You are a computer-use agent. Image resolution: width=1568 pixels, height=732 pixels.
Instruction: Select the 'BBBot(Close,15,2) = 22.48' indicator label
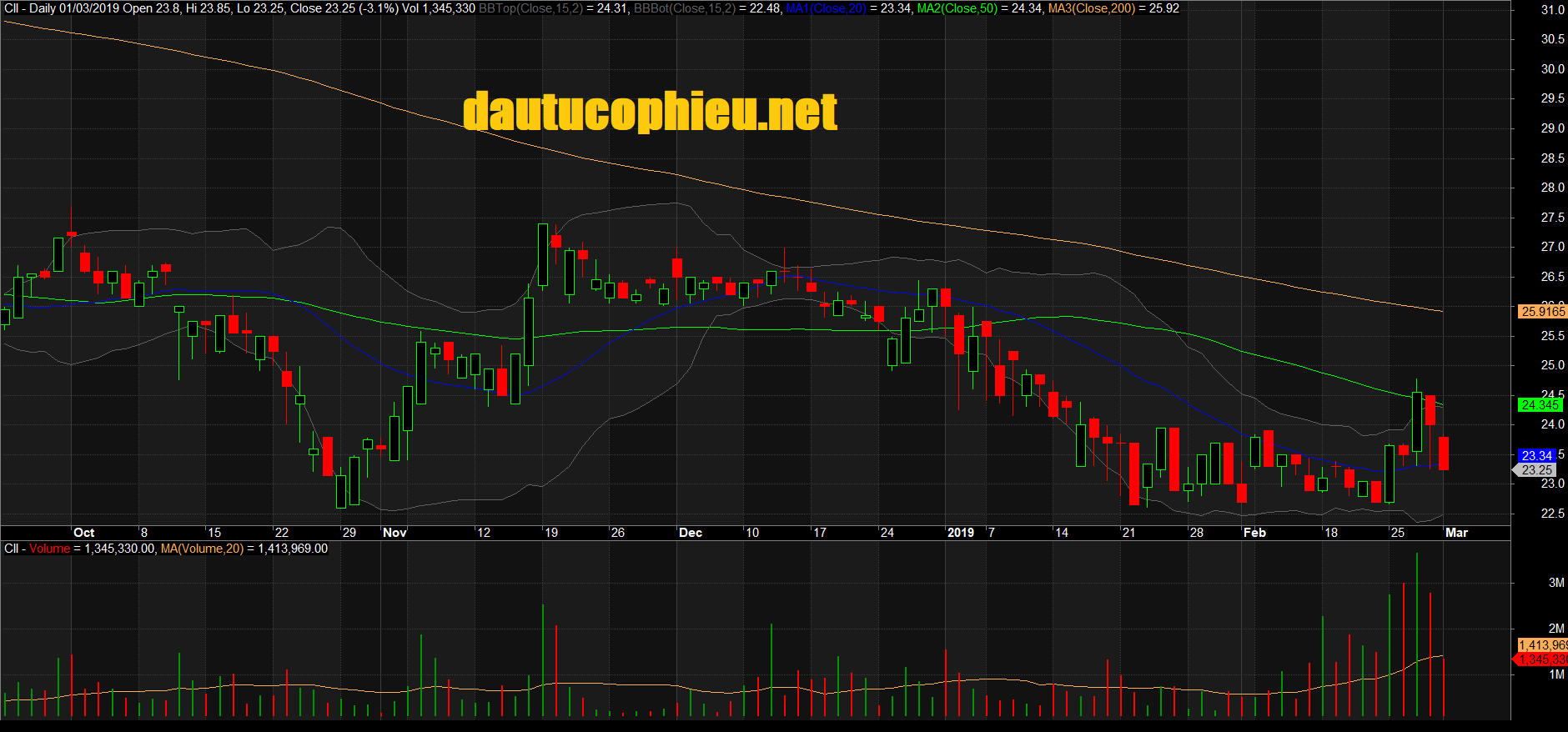pos(708,8)
